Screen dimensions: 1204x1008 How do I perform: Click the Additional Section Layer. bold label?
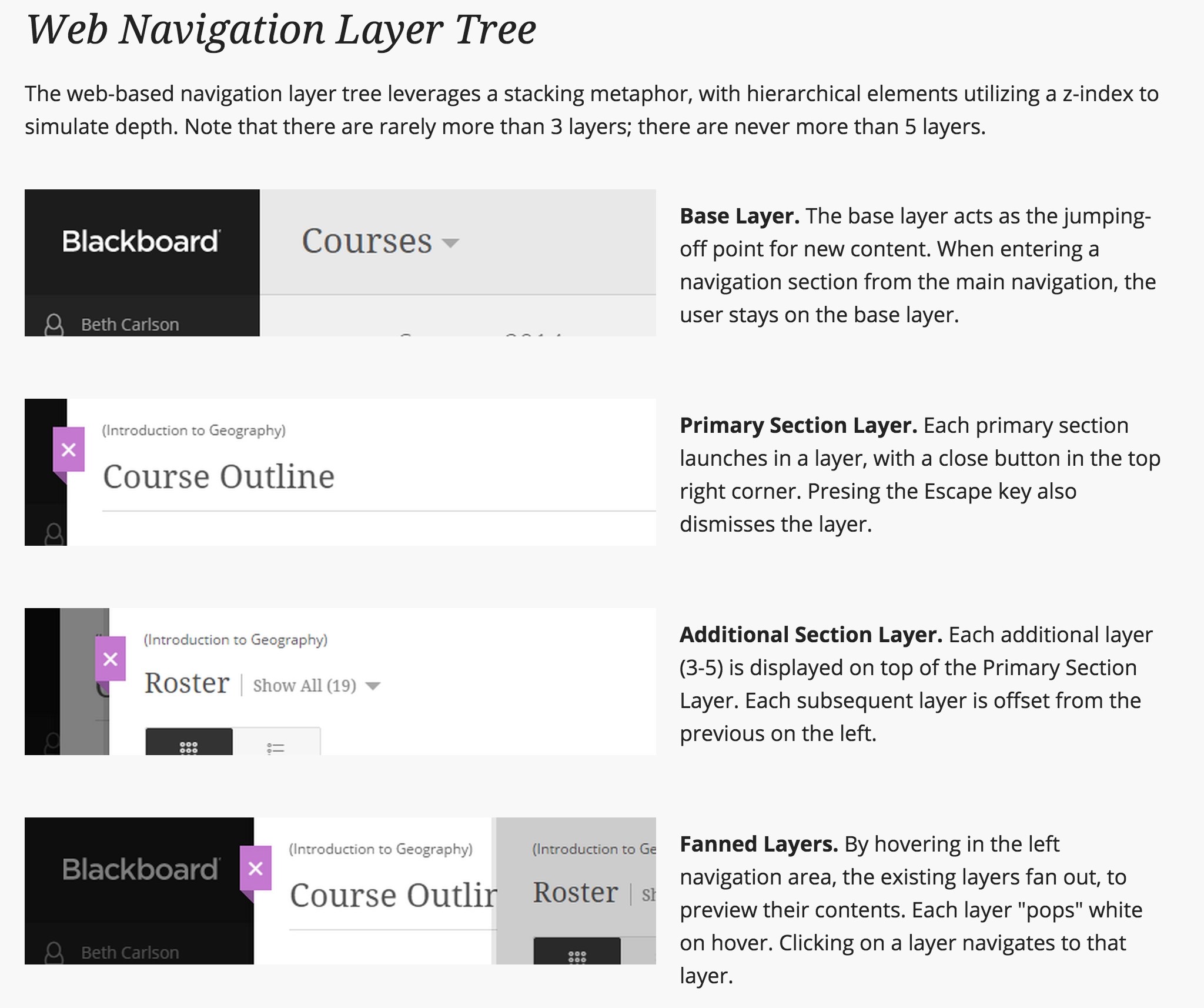[811, 635]
